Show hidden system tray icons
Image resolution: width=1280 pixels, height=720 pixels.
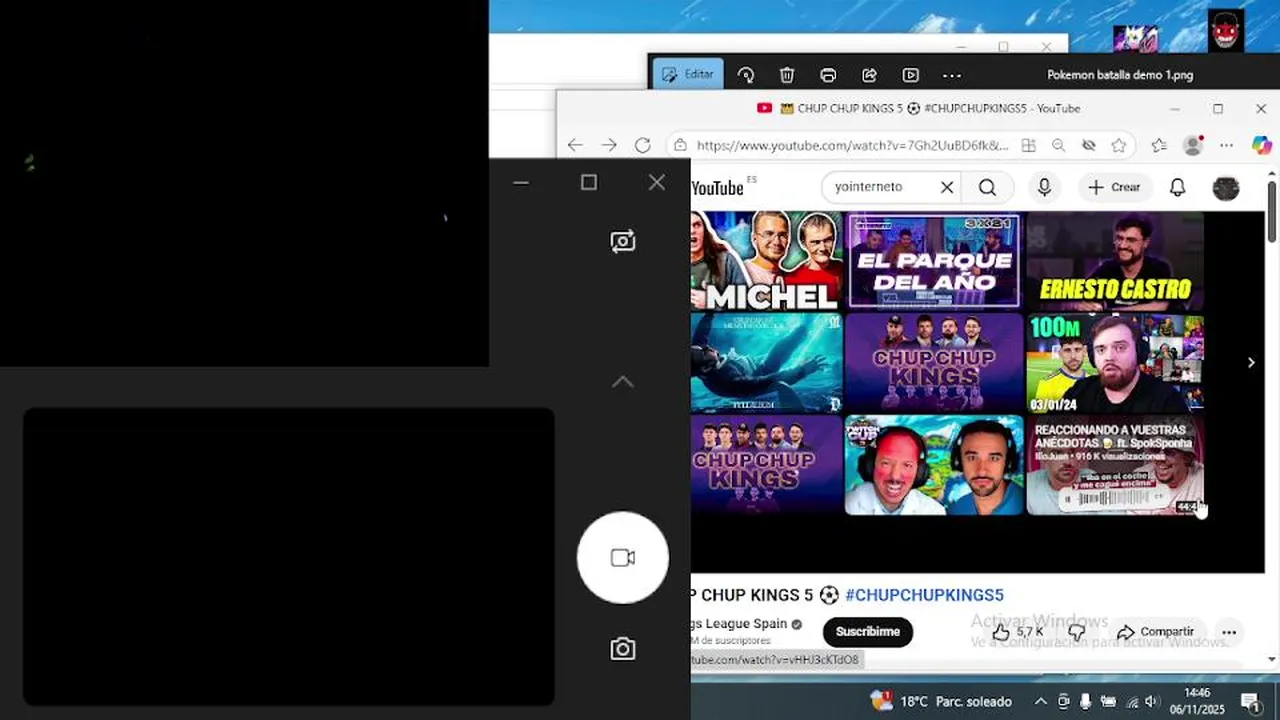[1040, 701]
